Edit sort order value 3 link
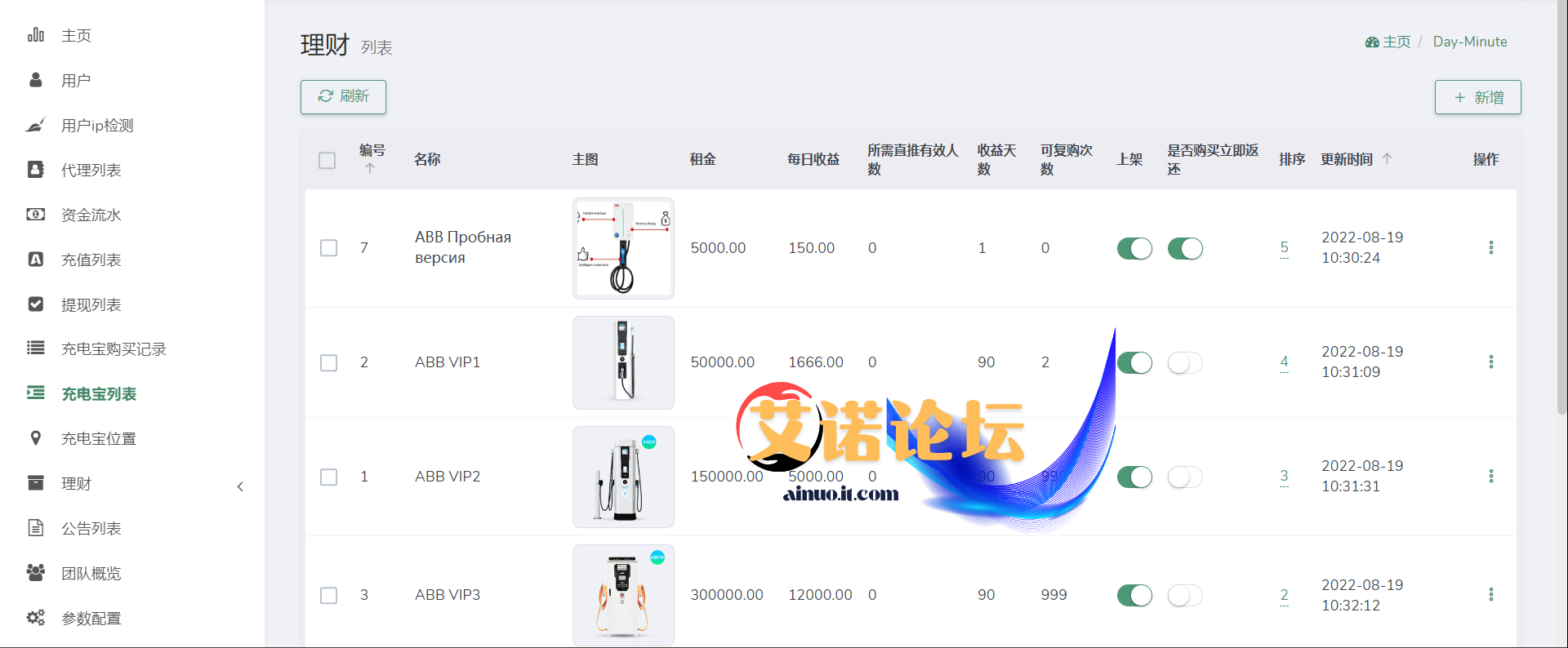This screenshot has width=1568, height=648. click(x=1284, y=476)
